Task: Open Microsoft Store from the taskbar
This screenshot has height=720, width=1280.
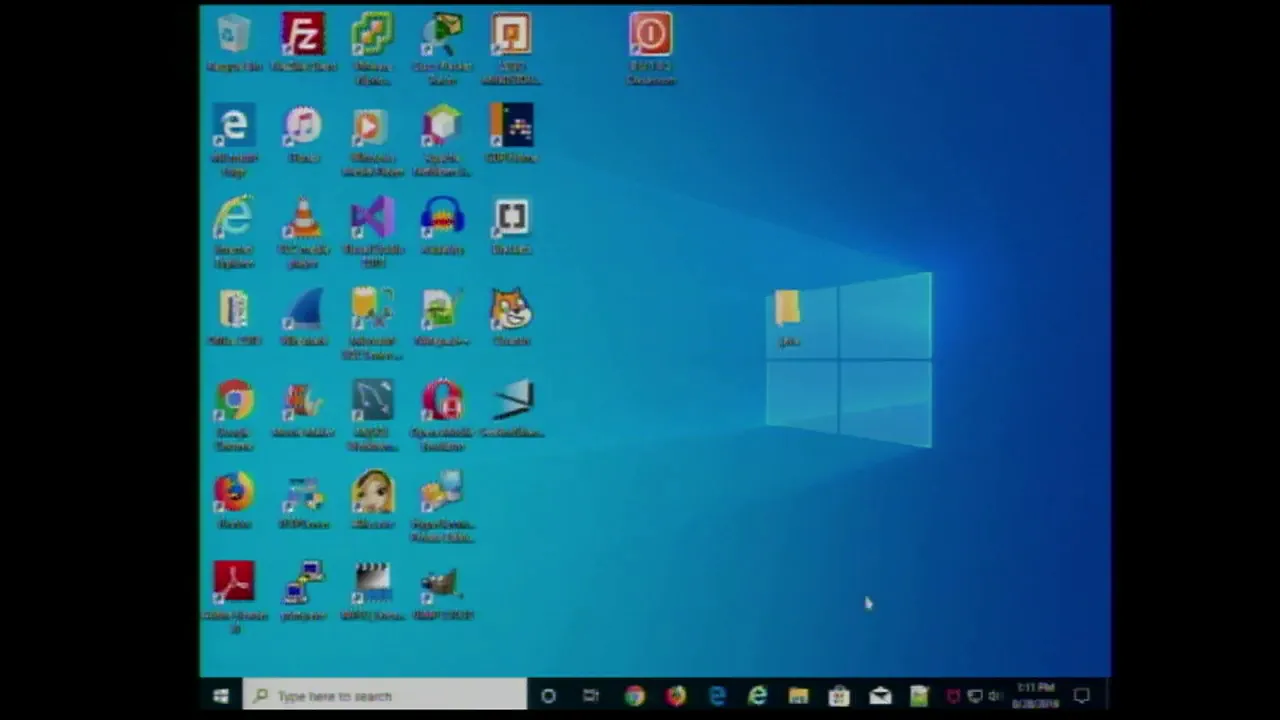Action: [x=839, y=696]
